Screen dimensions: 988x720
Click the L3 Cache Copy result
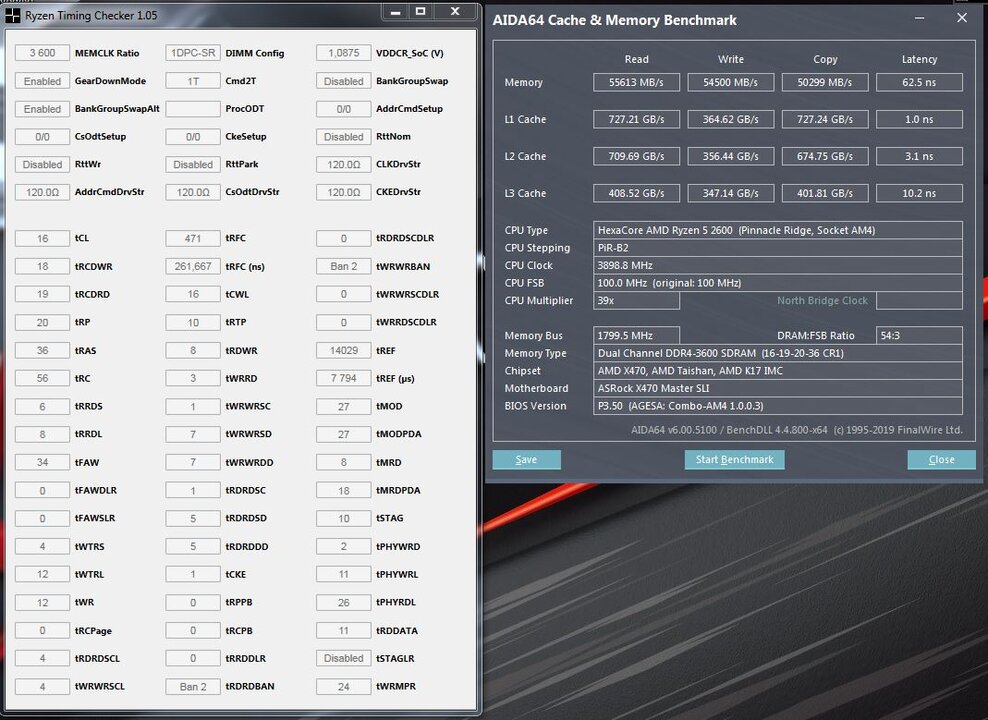point(825,193)
